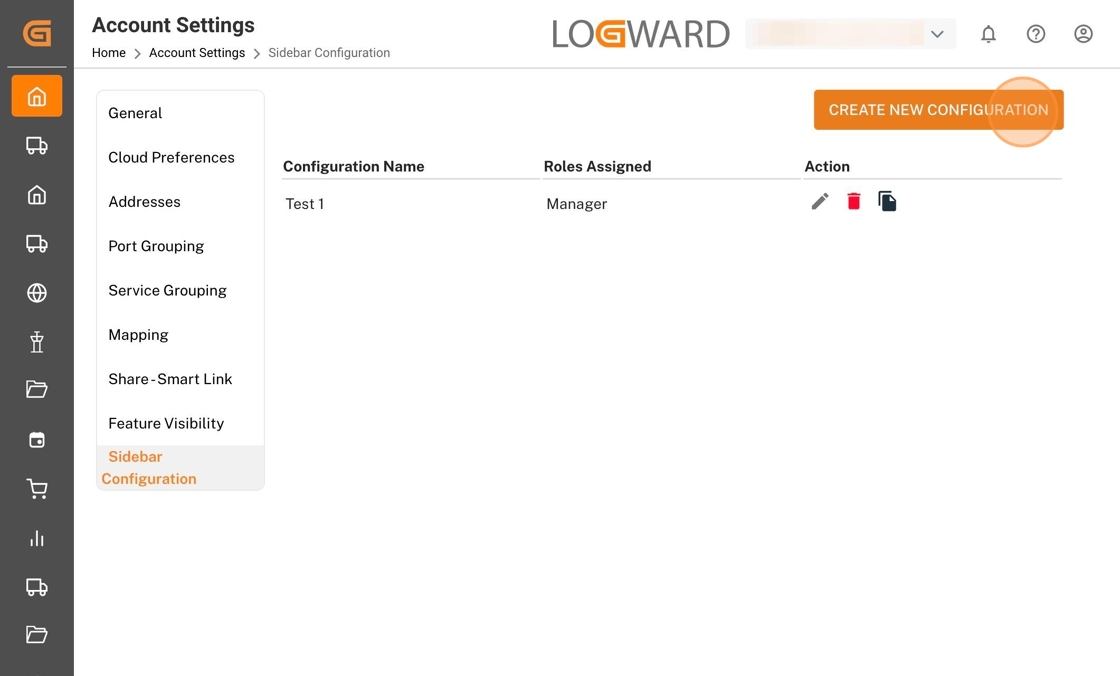
Task: Click the truck icon just below the orange home icon
Action: (36, 146)
